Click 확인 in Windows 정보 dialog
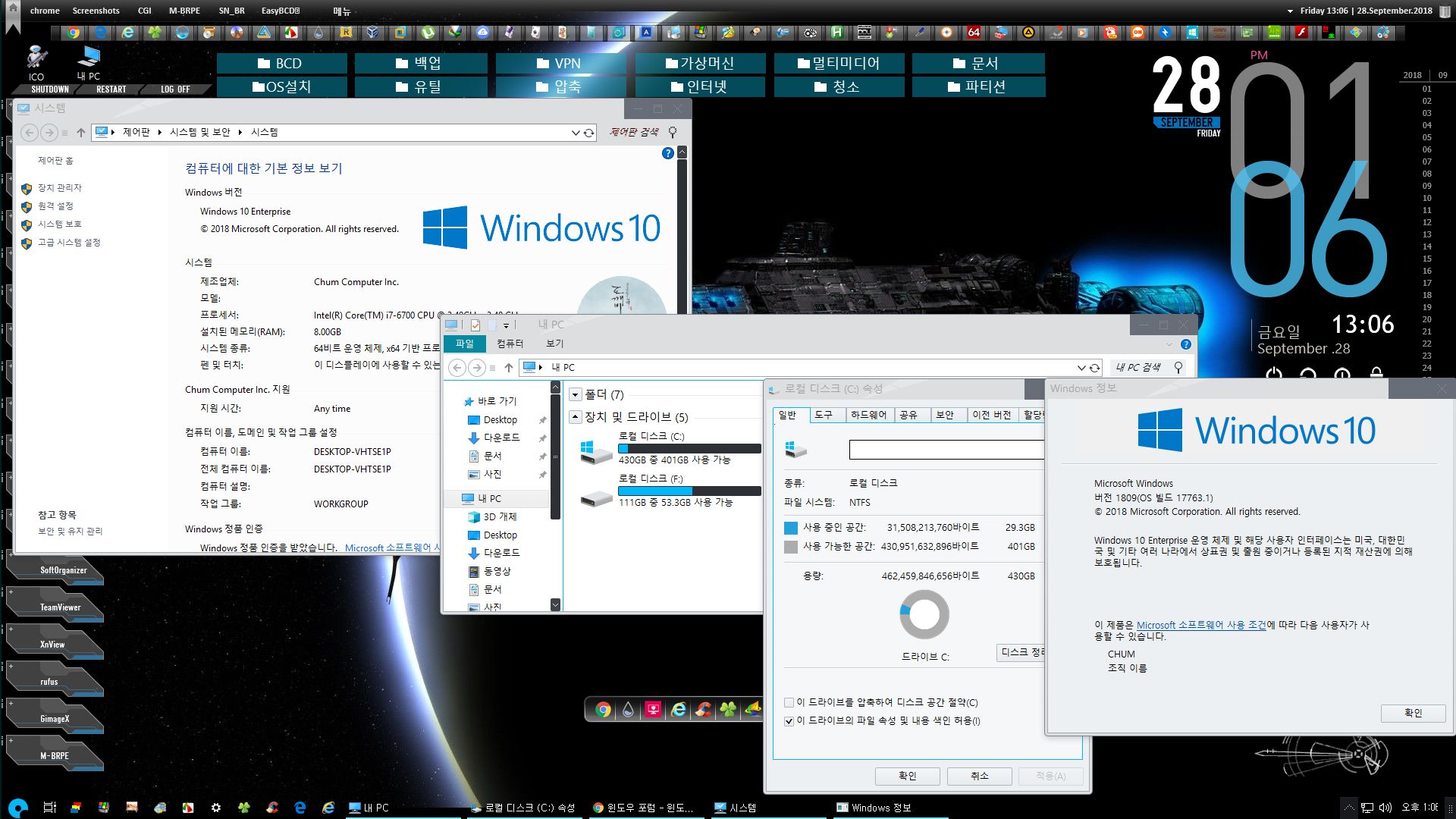The width and height of the screenshot is (1456, 819). pyautogui.click(x=1413, y=713)
